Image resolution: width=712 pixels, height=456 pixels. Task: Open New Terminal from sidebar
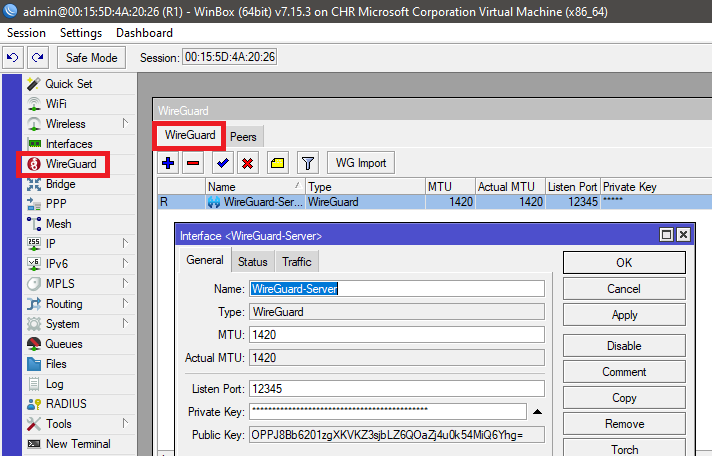[79, 444]
